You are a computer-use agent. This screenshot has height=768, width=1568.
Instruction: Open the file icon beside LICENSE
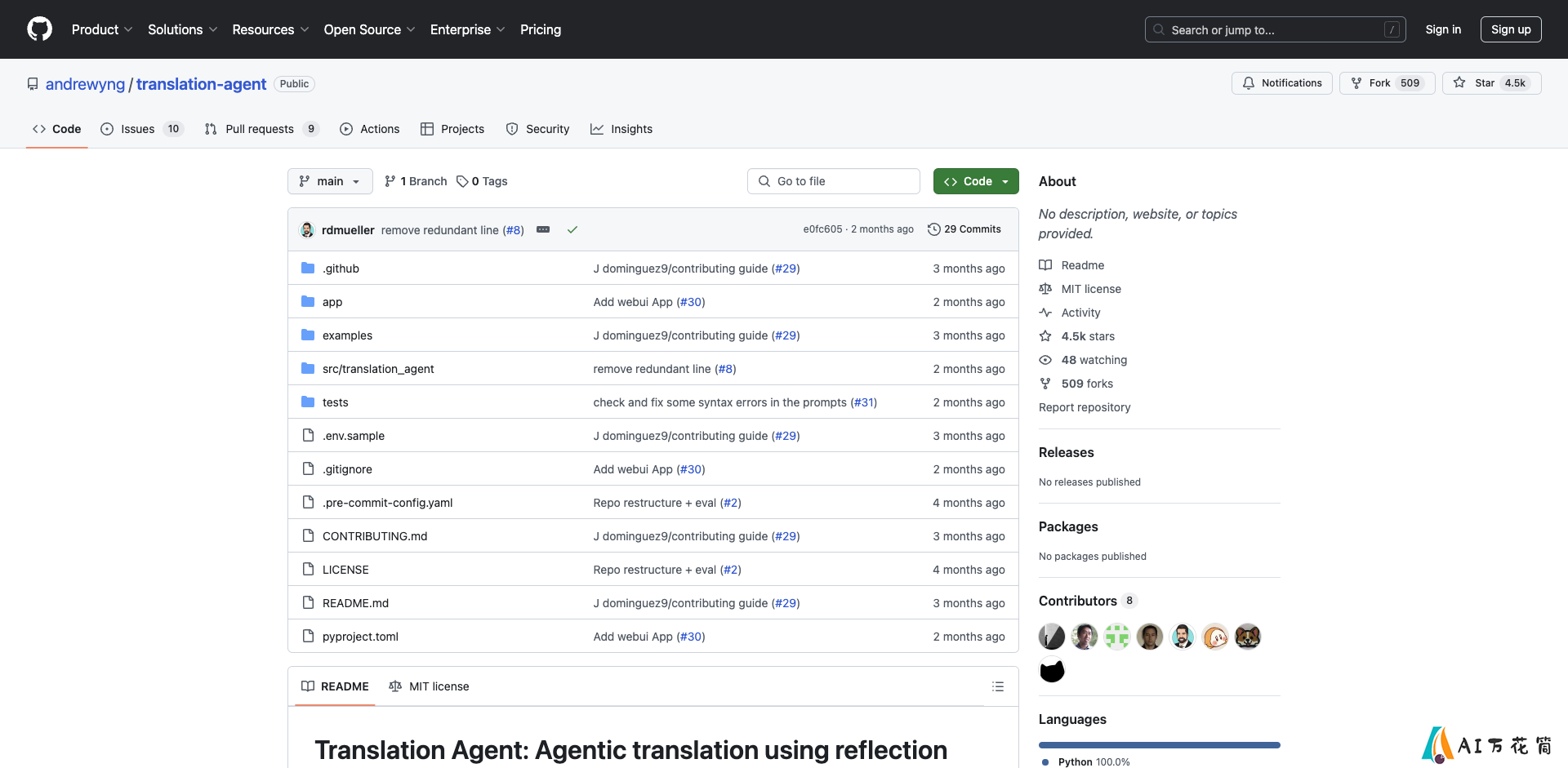pyautogui.click(x=308, y=569)
